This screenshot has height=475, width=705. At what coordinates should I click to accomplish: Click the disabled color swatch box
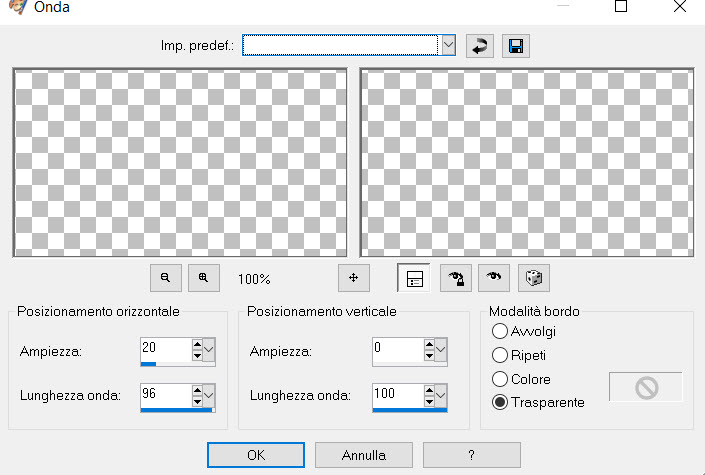pos(646,387)
